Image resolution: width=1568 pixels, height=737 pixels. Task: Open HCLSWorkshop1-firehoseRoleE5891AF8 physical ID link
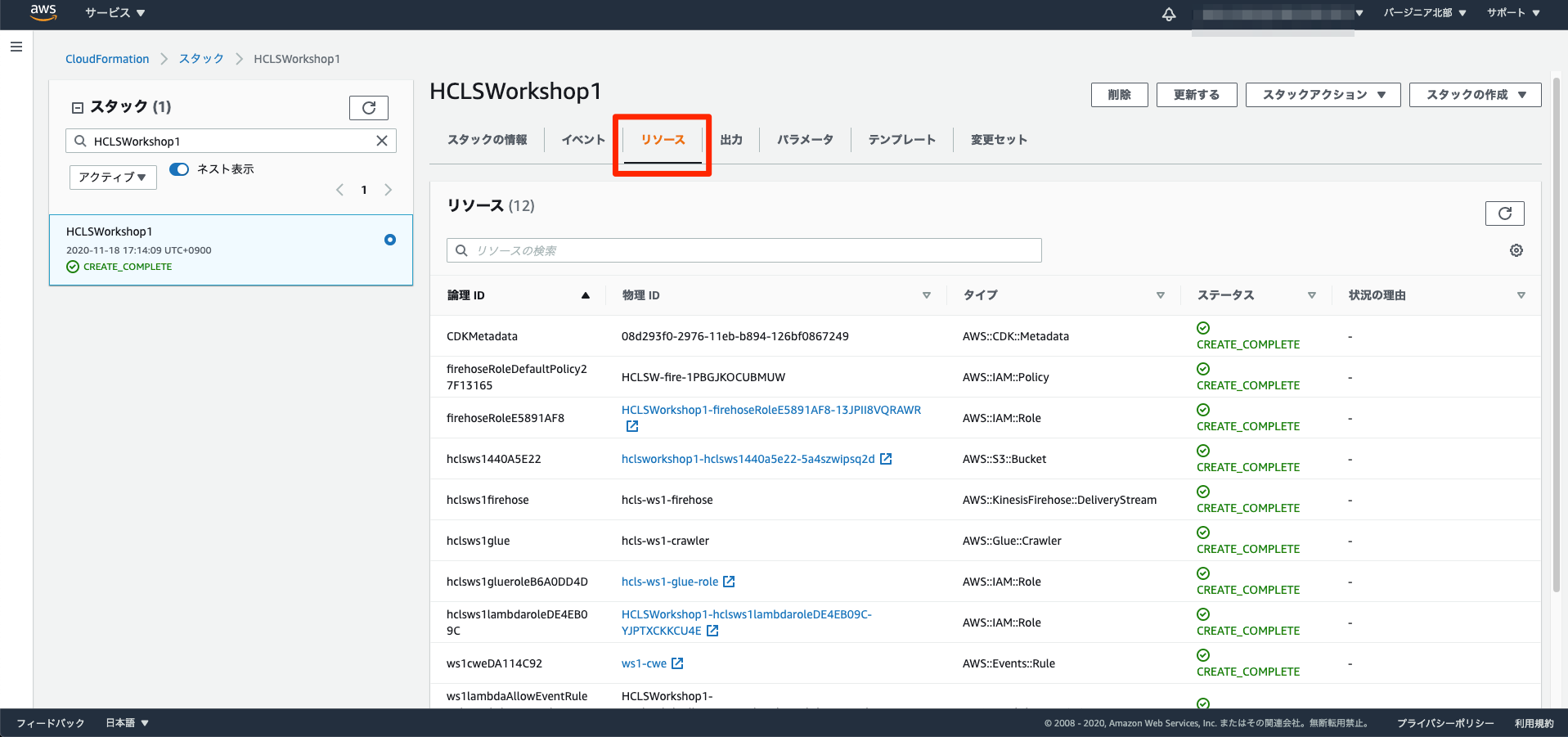[x=771, y=410]
